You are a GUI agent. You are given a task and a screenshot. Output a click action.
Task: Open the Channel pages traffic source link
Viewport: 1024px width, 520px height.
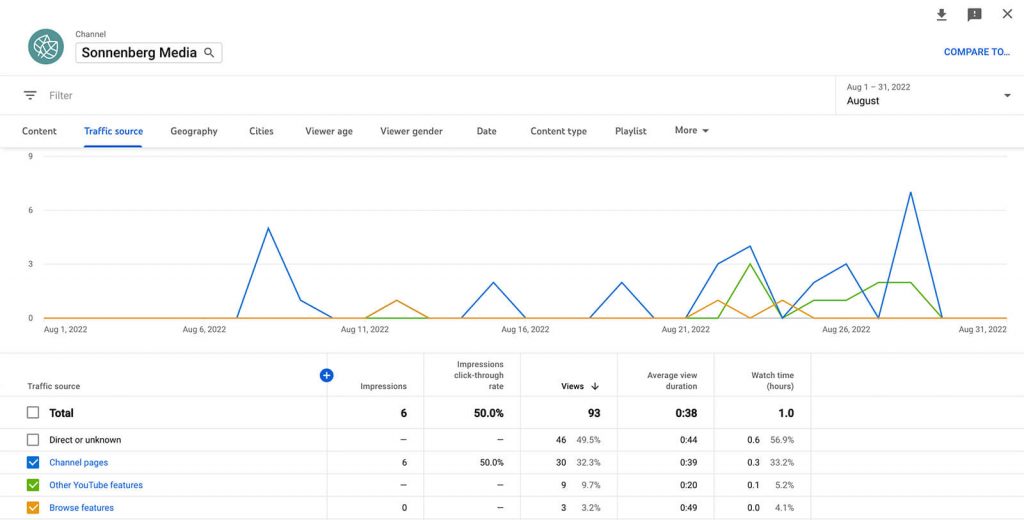click(78, 463)
